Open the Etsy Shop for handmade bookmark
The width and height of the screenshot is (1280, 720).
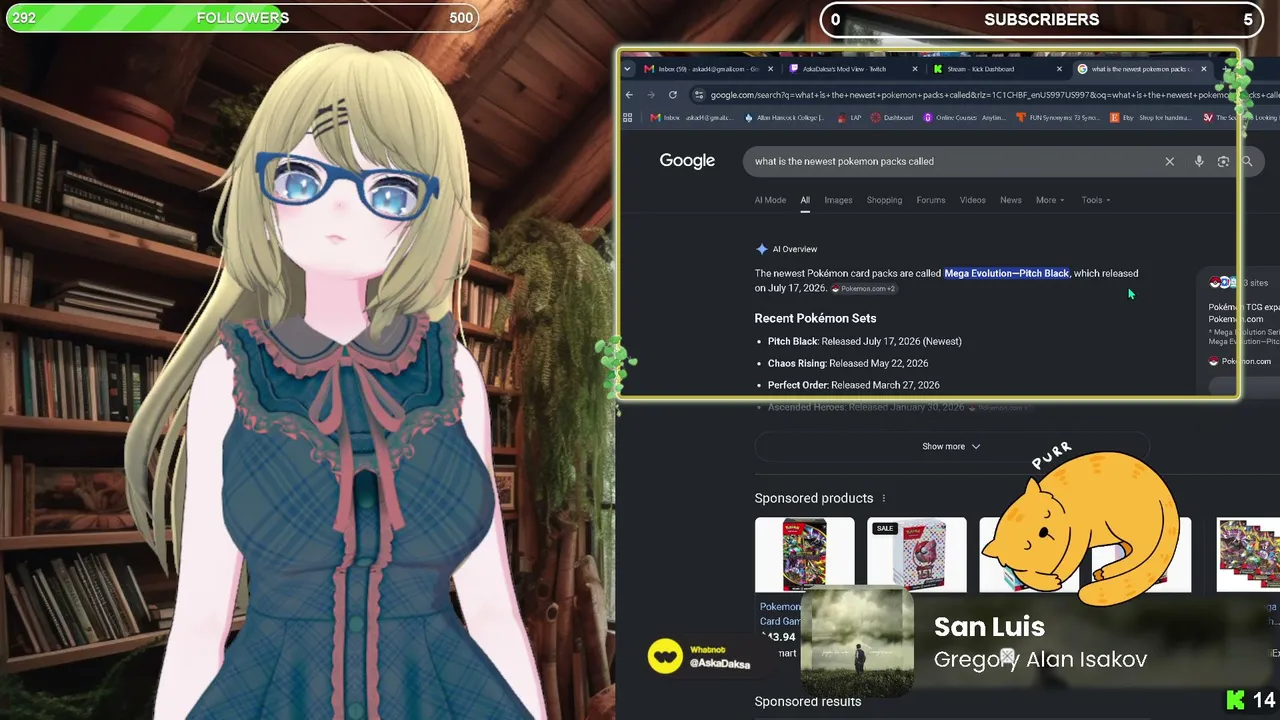point(1150,117)
